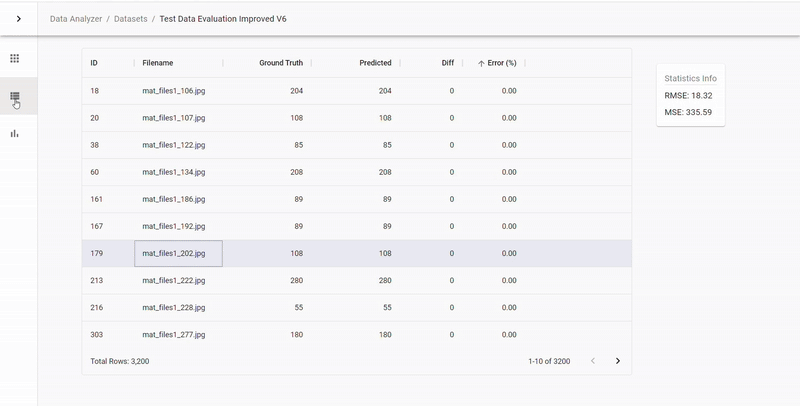Click the ID cell 179
This screenshot has width=800, height=406.
[108, 253]
